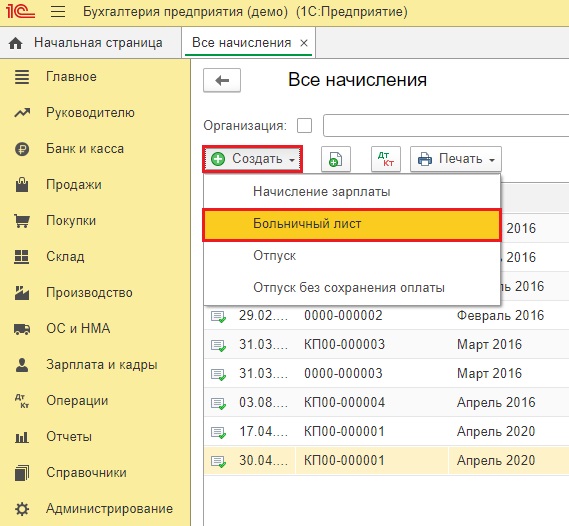Viewport: 569px width, 526px height.
Task: Show Дт/Кт postings via toolbar icon
Action: tap(386, 159)
